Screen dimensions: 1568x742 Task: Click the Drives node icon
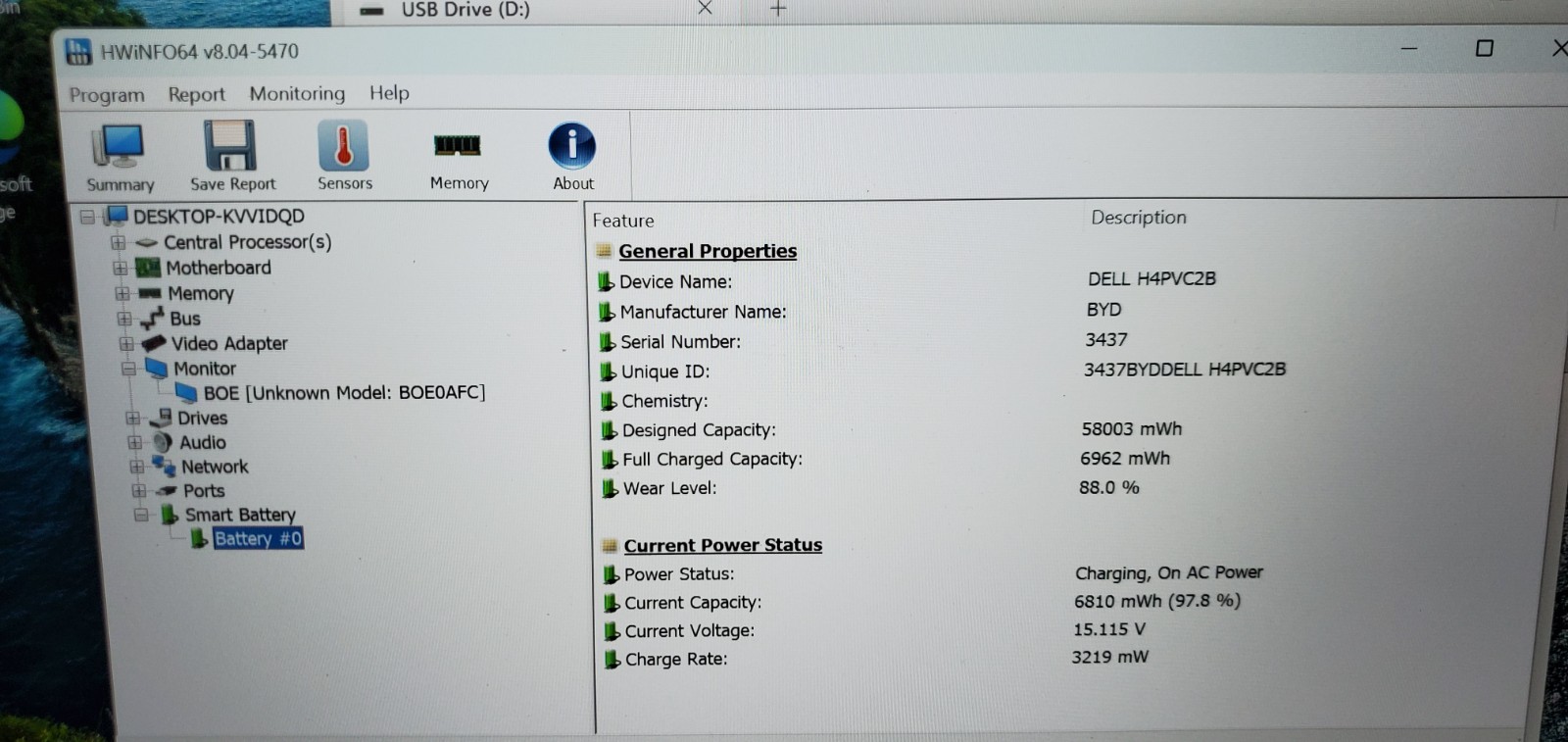[x=161, y=418]
